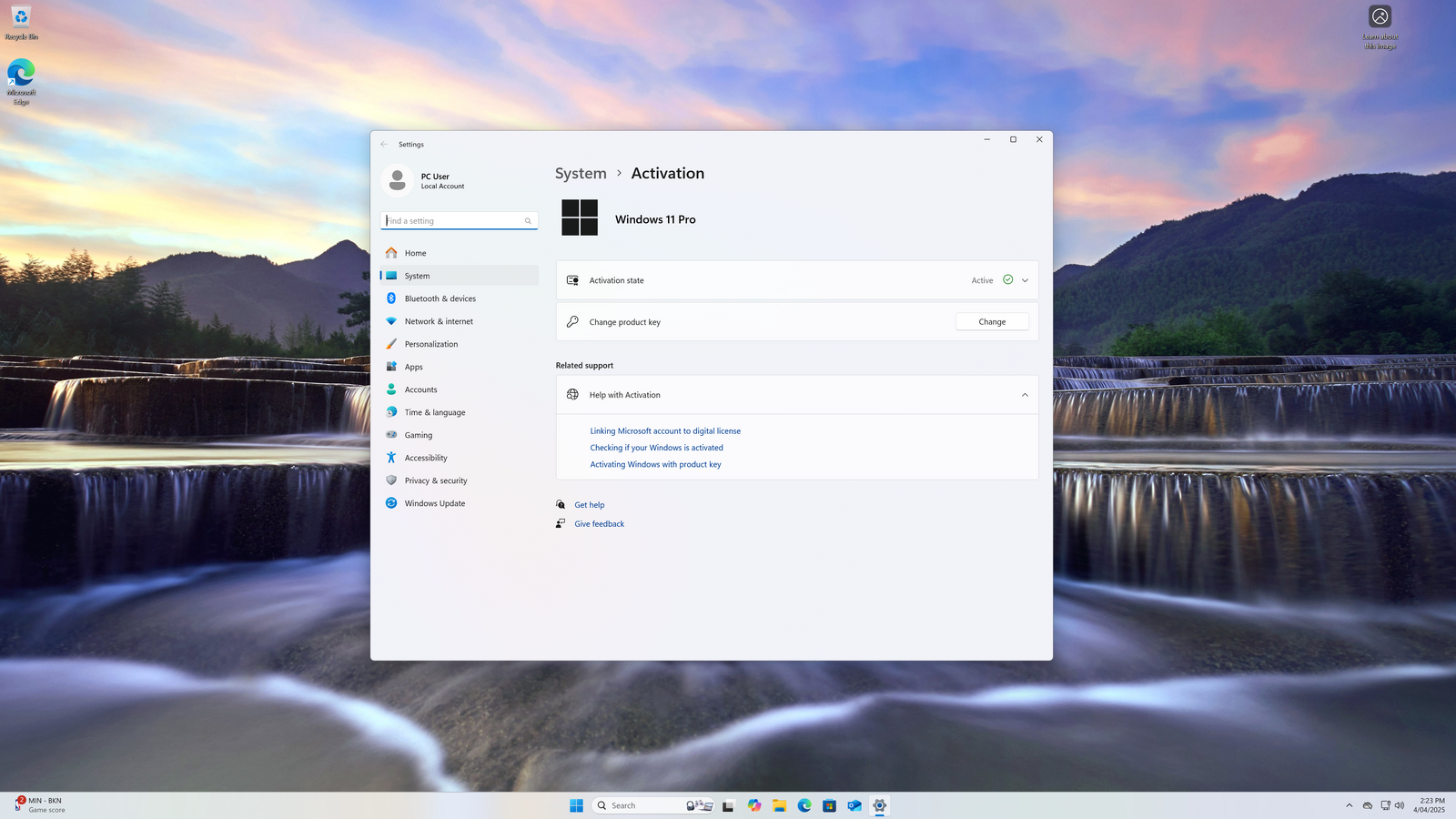Click the search magnifier in Find a setting
1456x819 pixels.
click(x=528, y=221)
